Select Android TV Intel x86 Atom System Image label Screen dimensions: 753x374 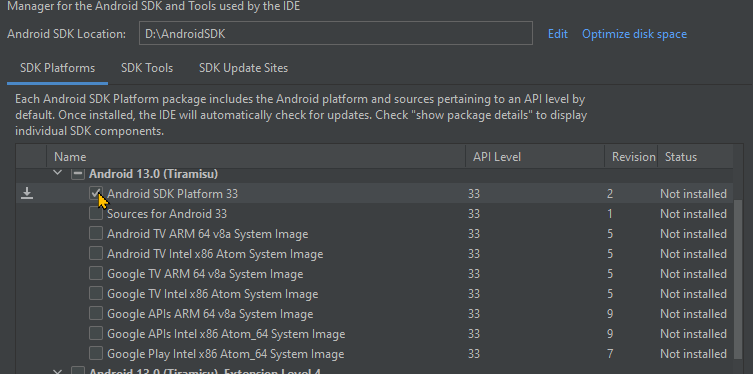click(215, 254)
